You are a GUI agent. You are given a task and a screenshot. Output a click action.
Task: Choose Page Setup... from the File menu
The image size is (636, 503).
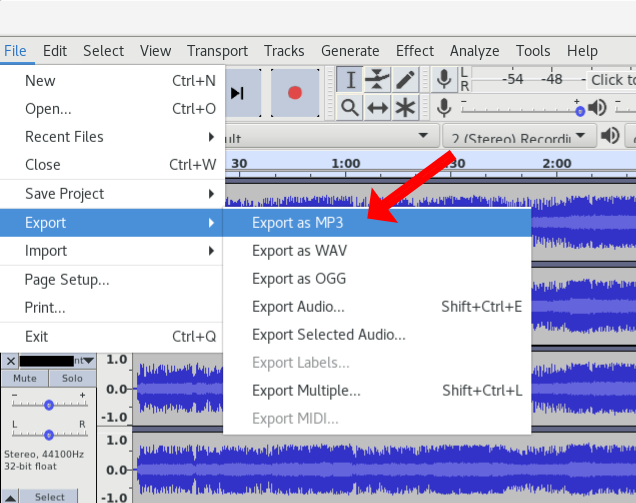[112, 280]
